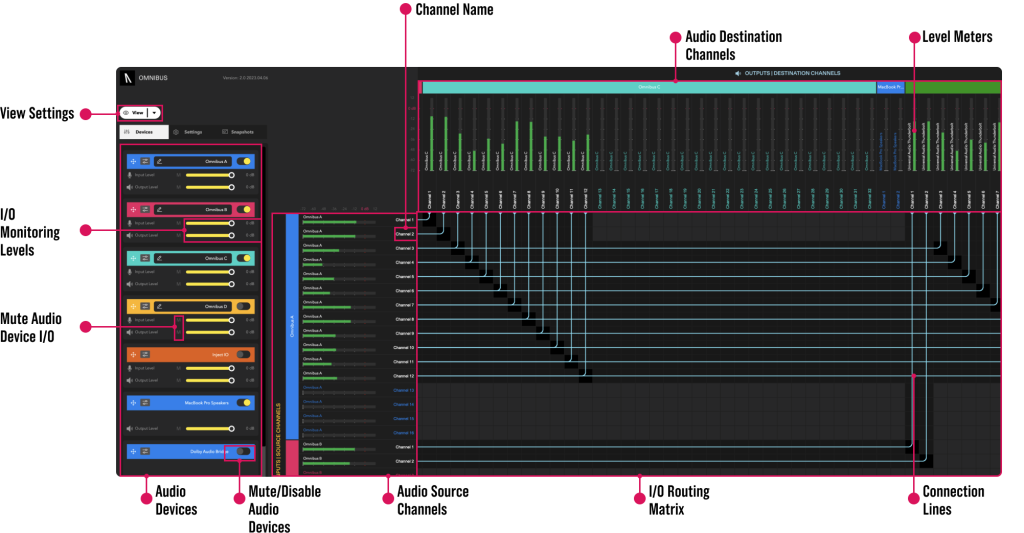Image resolution: width=1024 pixels, height=533 pixels.
Task: Enable the Omnibus D device toggle
Action: tap(244, 306)
